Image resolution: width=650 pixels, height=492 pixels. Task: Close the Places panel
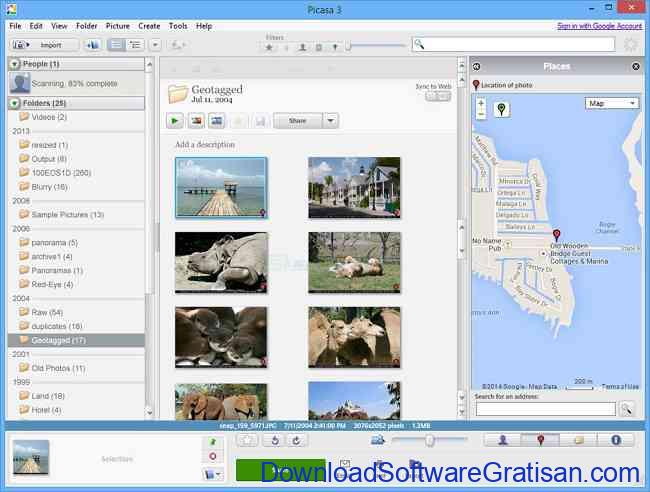coord(635,66)
